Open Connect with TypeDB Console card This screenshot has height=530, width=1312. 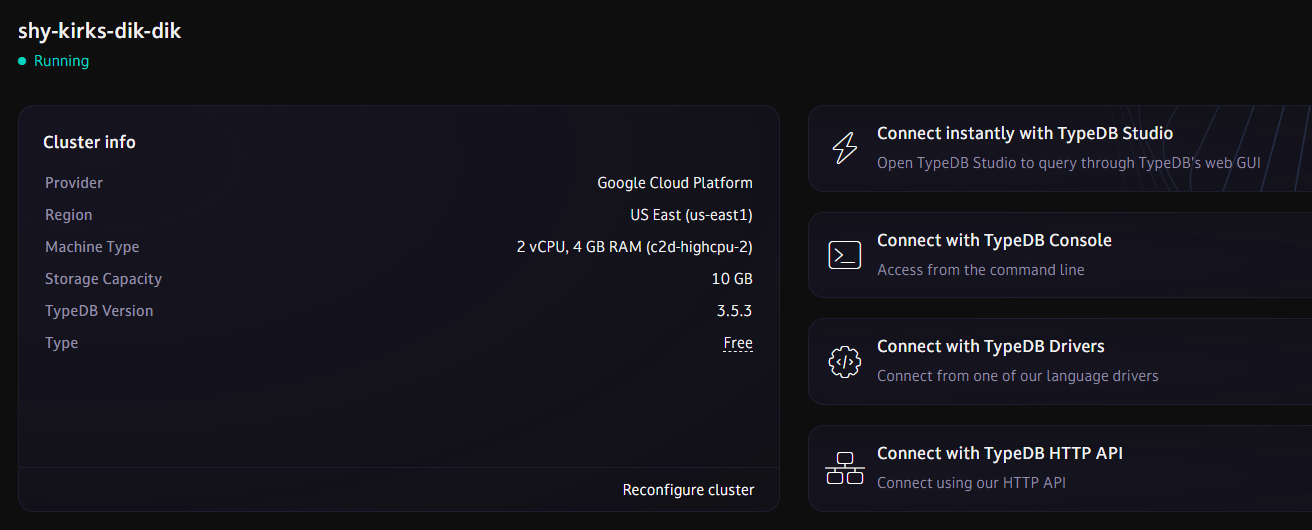tap(1060, 255)
